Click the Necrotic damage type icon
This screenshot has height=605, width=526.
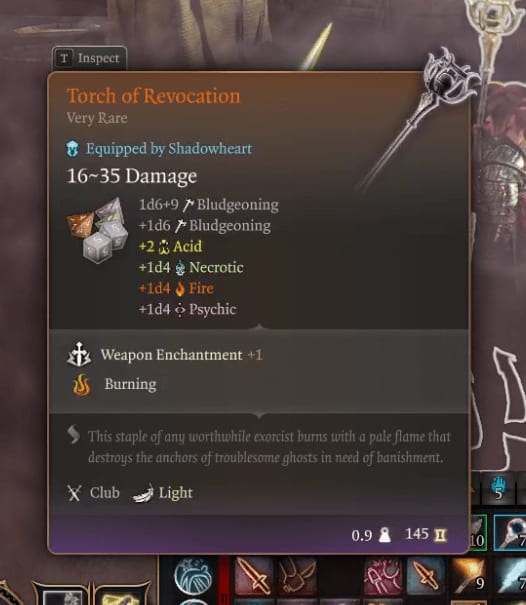180,268
